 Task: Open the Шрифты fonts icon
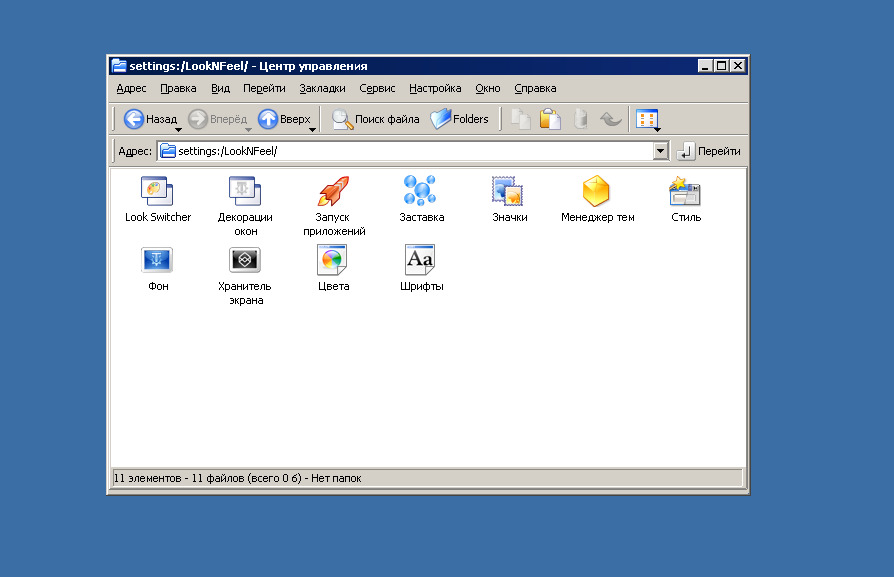[421, 260]
